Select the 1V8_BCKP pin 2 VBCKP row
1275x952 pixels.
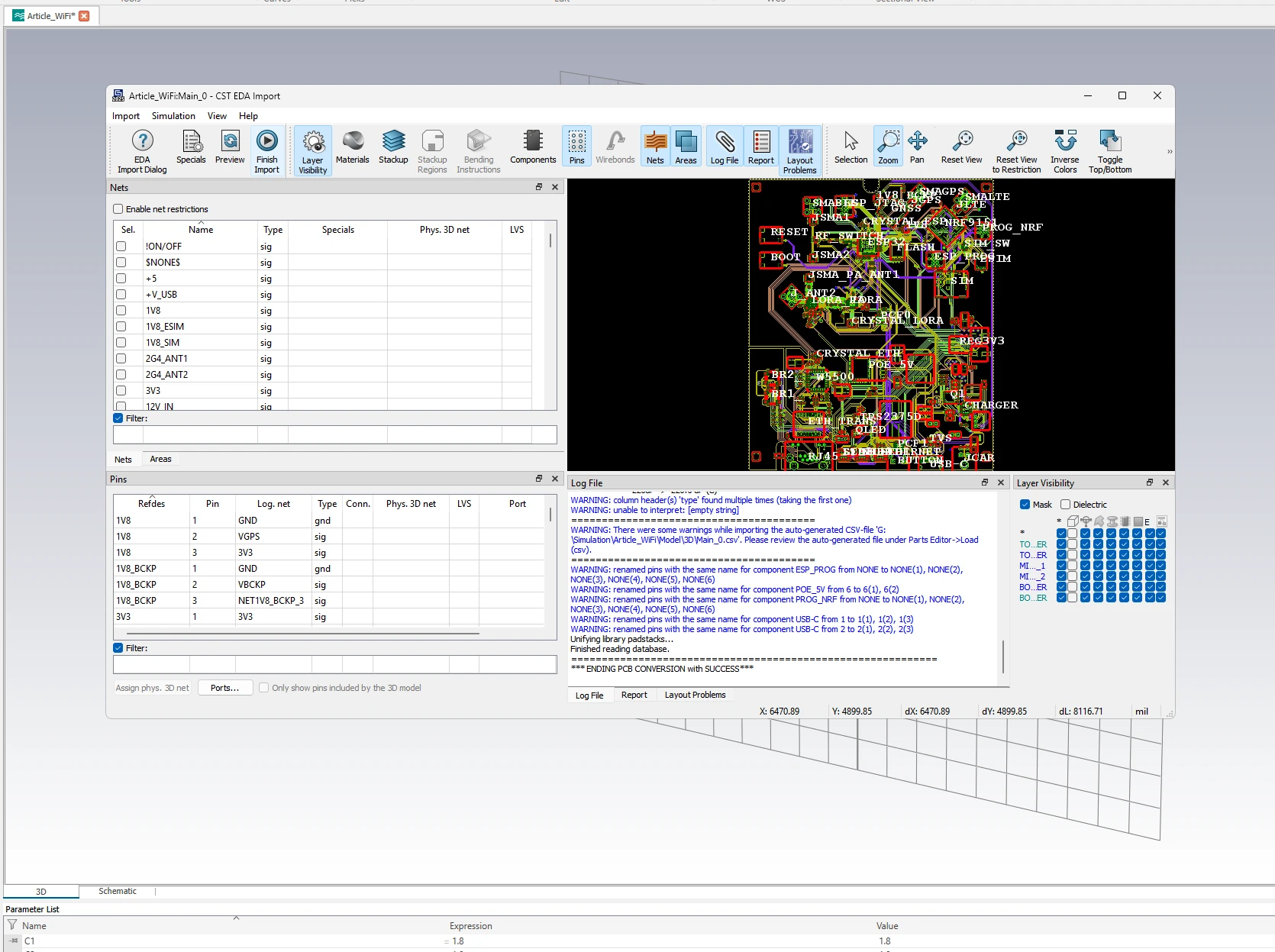click(x=330, y=585)
